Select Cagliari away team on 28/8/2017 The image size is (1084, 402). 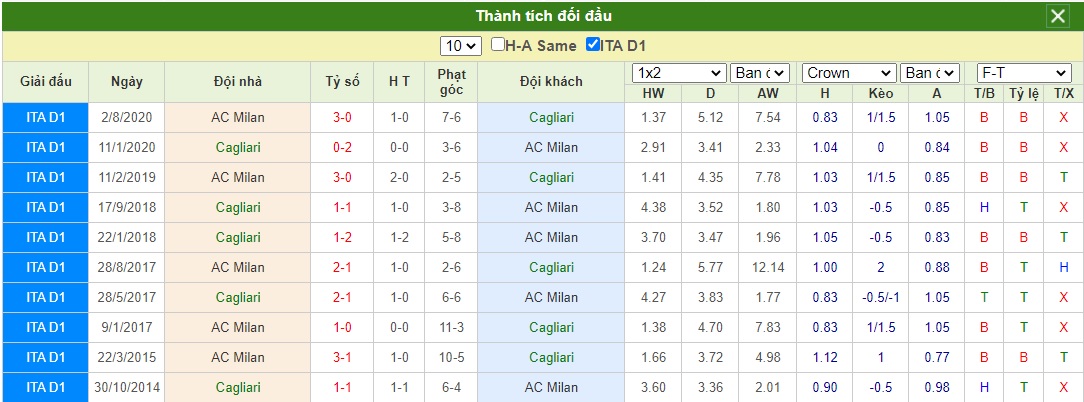click(551, 267)
